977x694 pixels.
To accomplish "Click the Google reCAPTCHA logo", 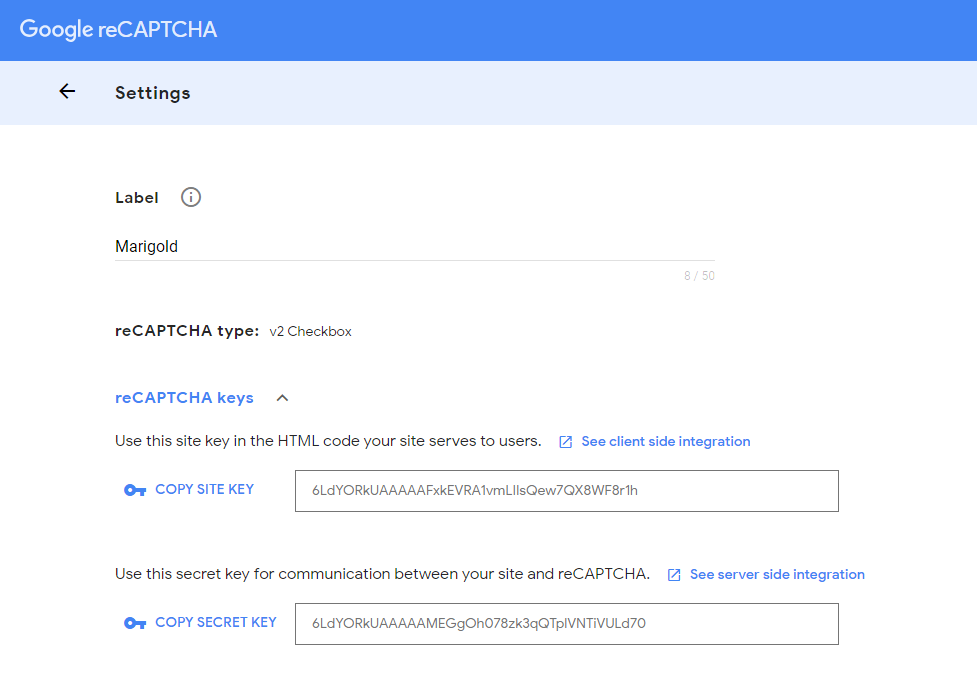I will [x=118, y=29].
